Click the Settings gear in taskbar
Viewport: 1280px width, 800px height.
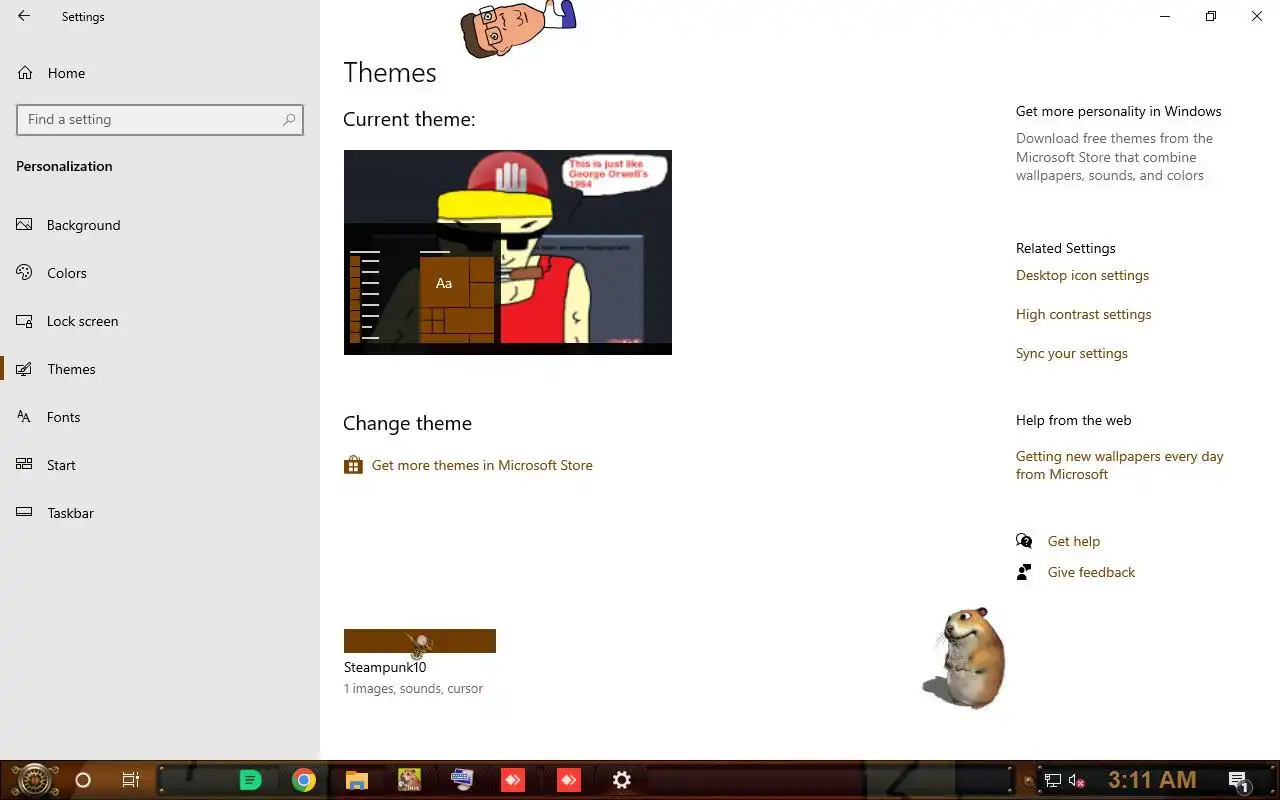point(622,780)
